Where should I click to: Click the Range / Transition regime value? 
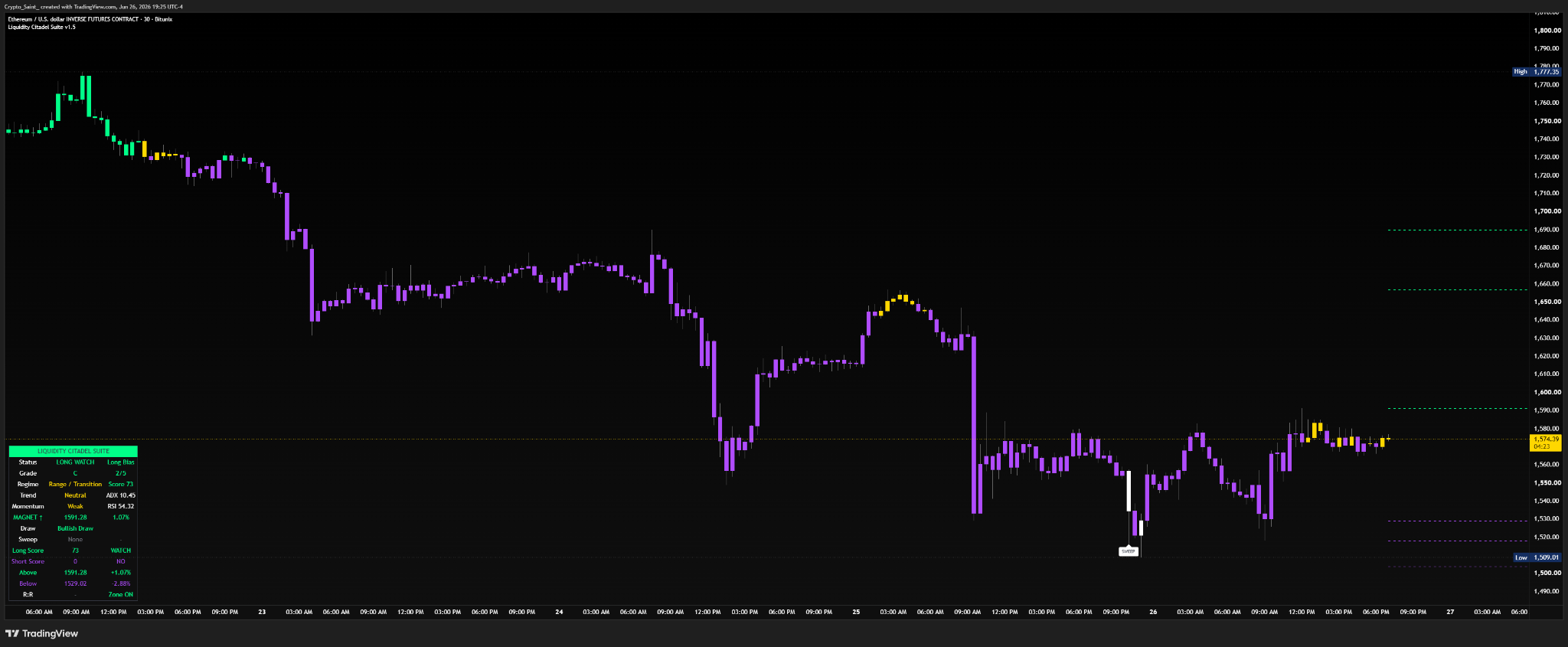75,484
